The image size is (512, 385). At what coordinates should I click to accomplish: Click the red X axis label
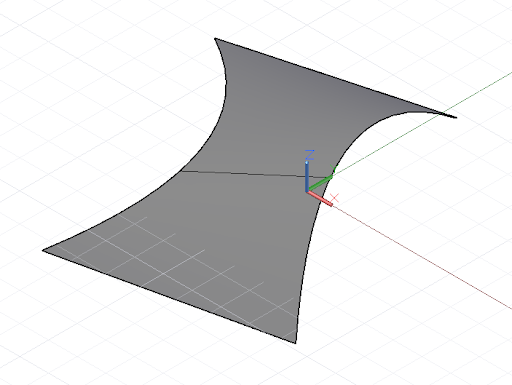tap(334, 197)
